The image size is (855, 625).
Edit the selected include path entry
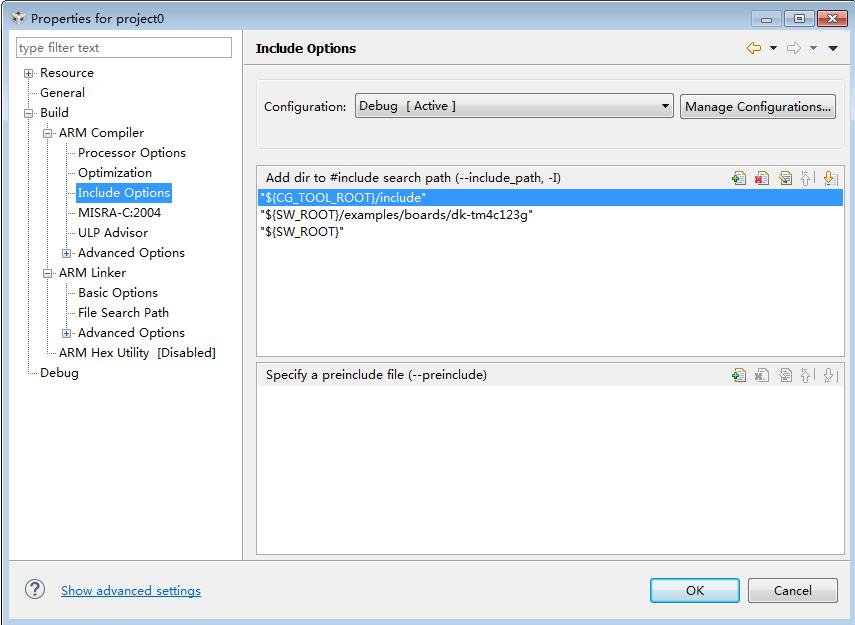[785, 178]
